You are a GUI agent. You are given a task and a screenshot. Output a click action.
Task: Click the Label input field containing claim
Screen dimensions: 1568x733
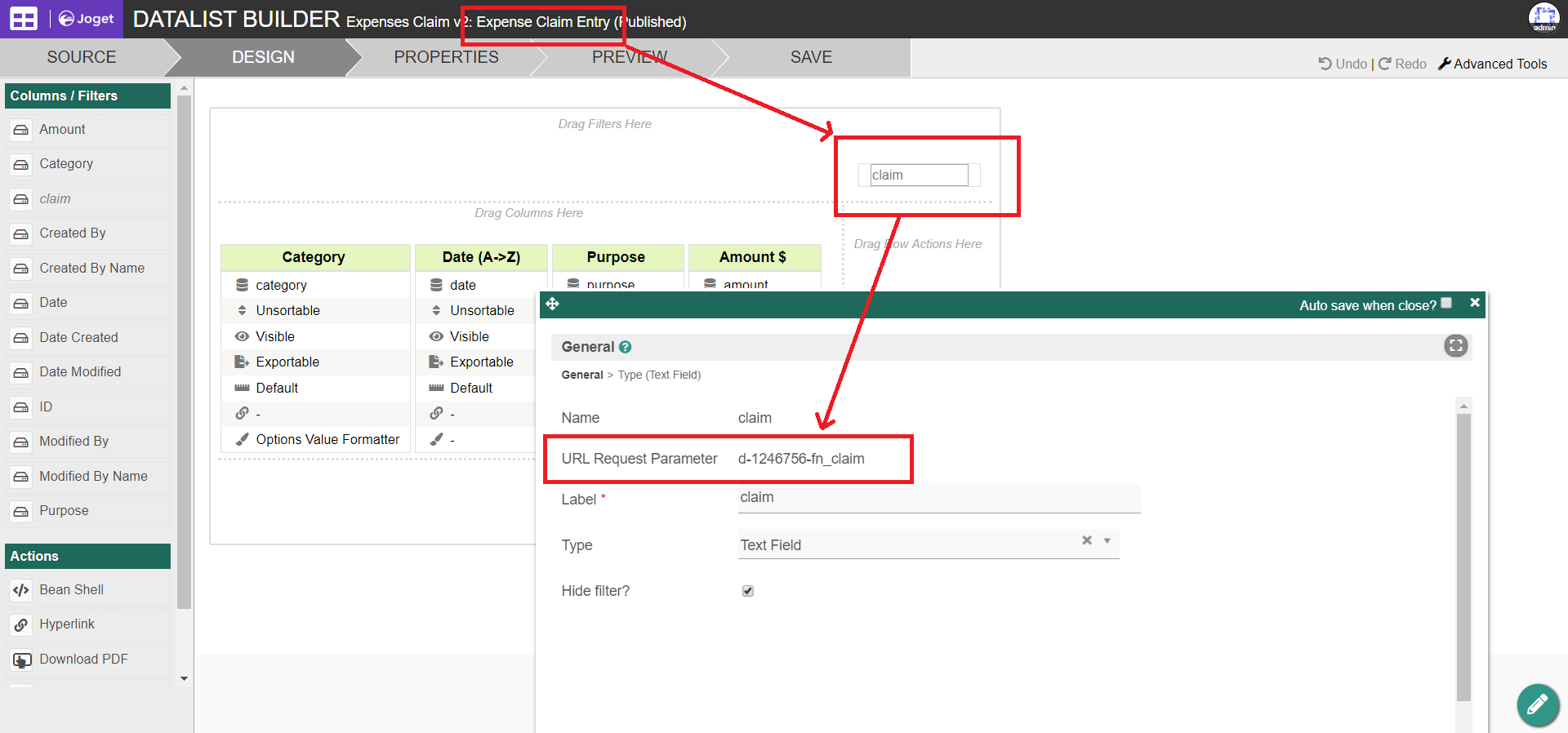pos(939,498)
